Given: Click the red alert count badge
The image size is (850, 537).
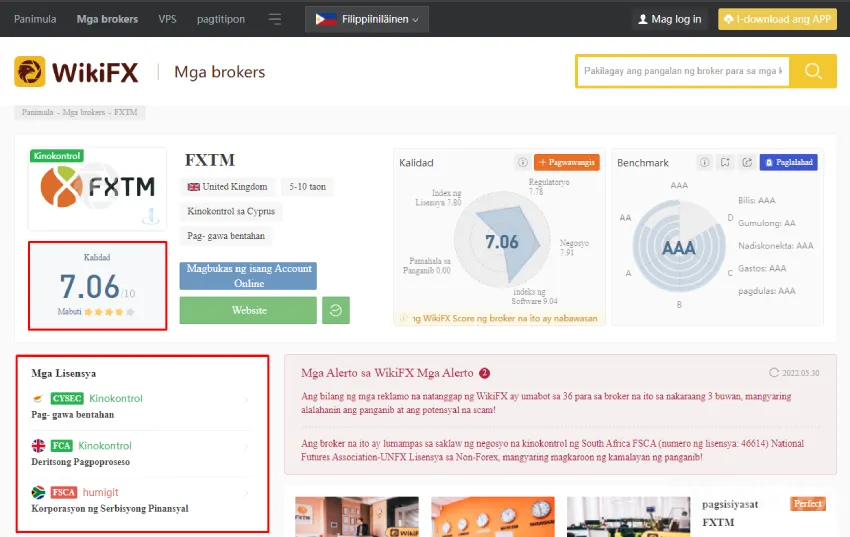Looking at the screenshot, I should (x=484, y=373).
